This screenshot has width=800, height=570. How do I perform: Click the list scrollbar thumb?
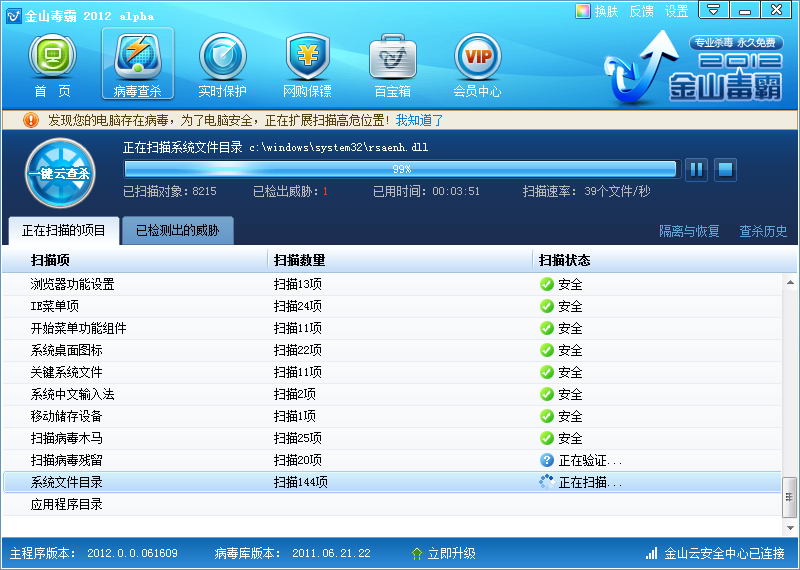click(789, 498)
